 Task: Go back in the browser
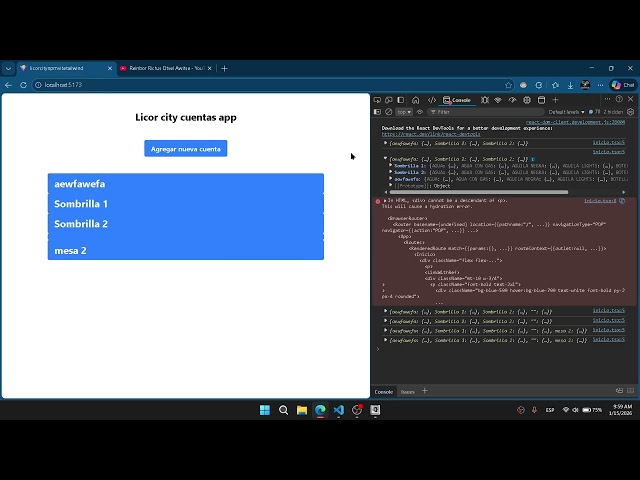tap(9, 85)
